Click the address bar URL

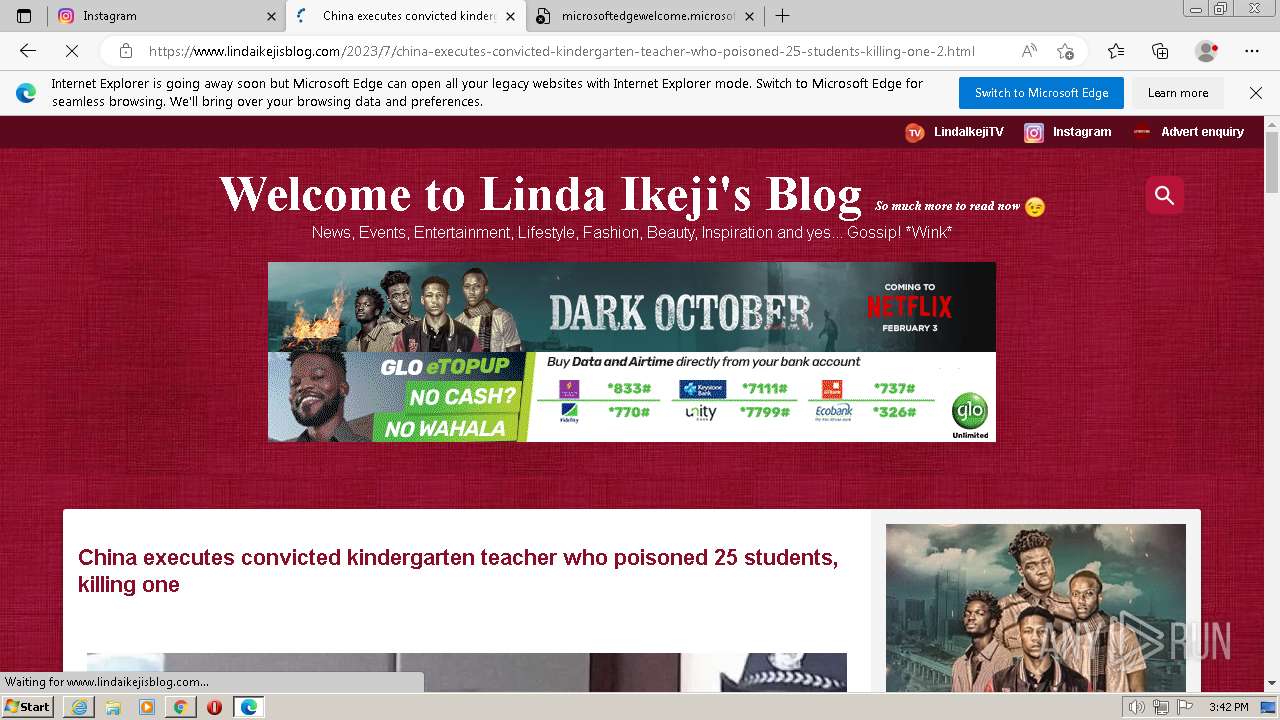562,51
